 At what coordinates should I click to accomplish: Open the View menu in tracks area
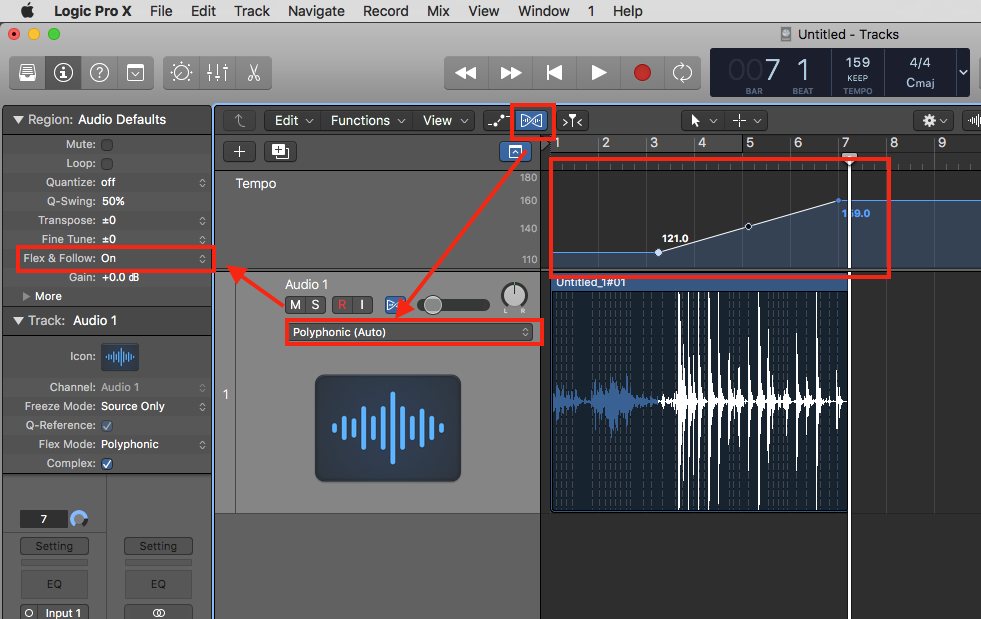[445, 120]
